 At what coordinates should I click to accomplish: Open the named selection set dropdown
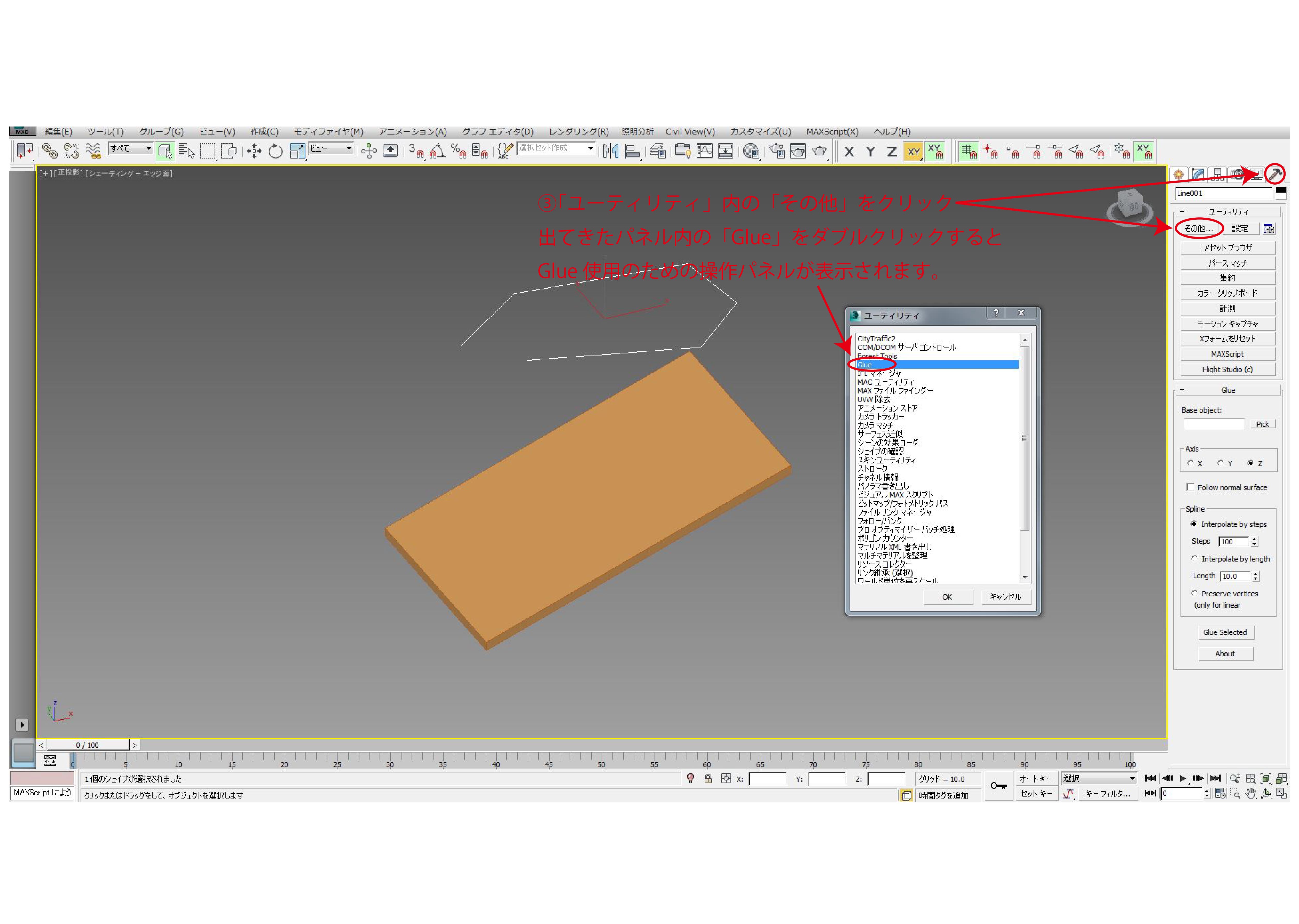[x=590, y=148]
